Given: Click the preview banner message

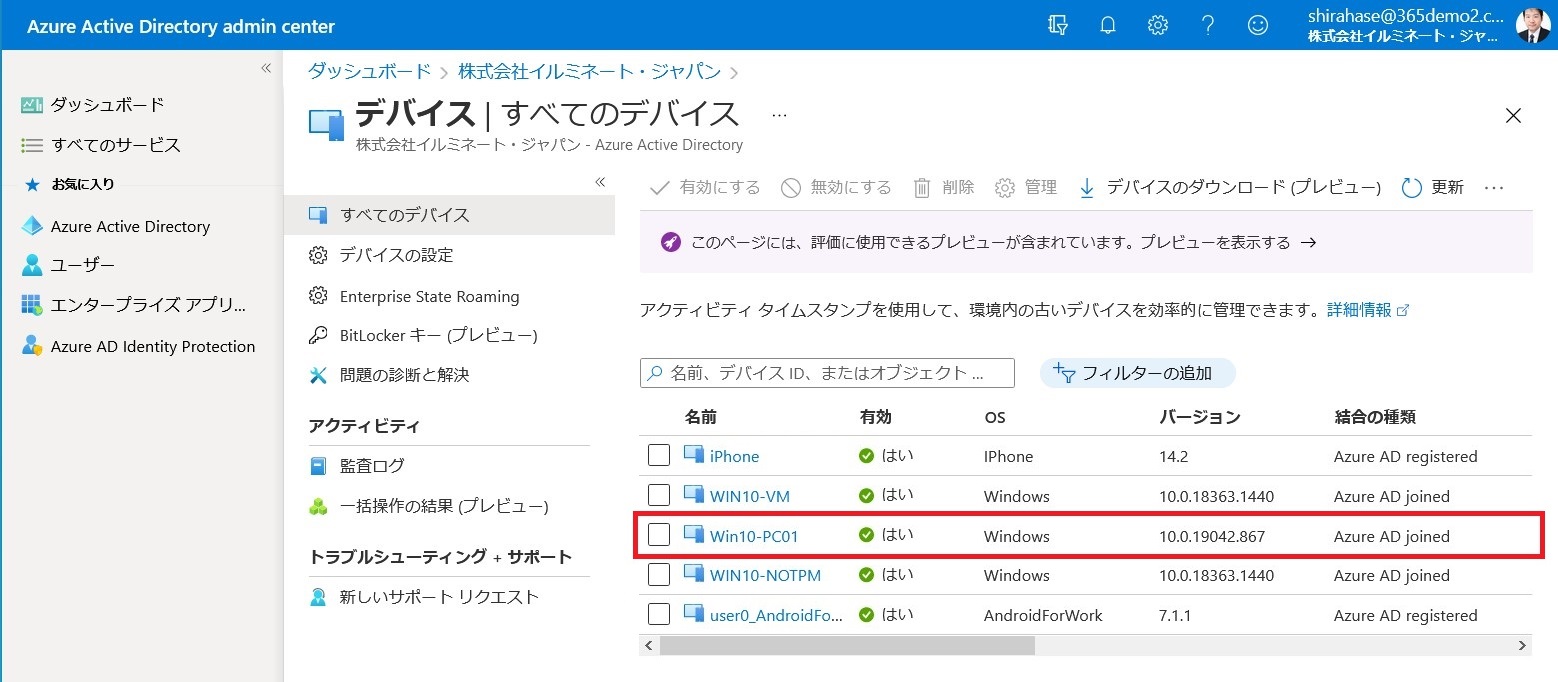Looking at the screenshot, I should tap(1086, 242).
